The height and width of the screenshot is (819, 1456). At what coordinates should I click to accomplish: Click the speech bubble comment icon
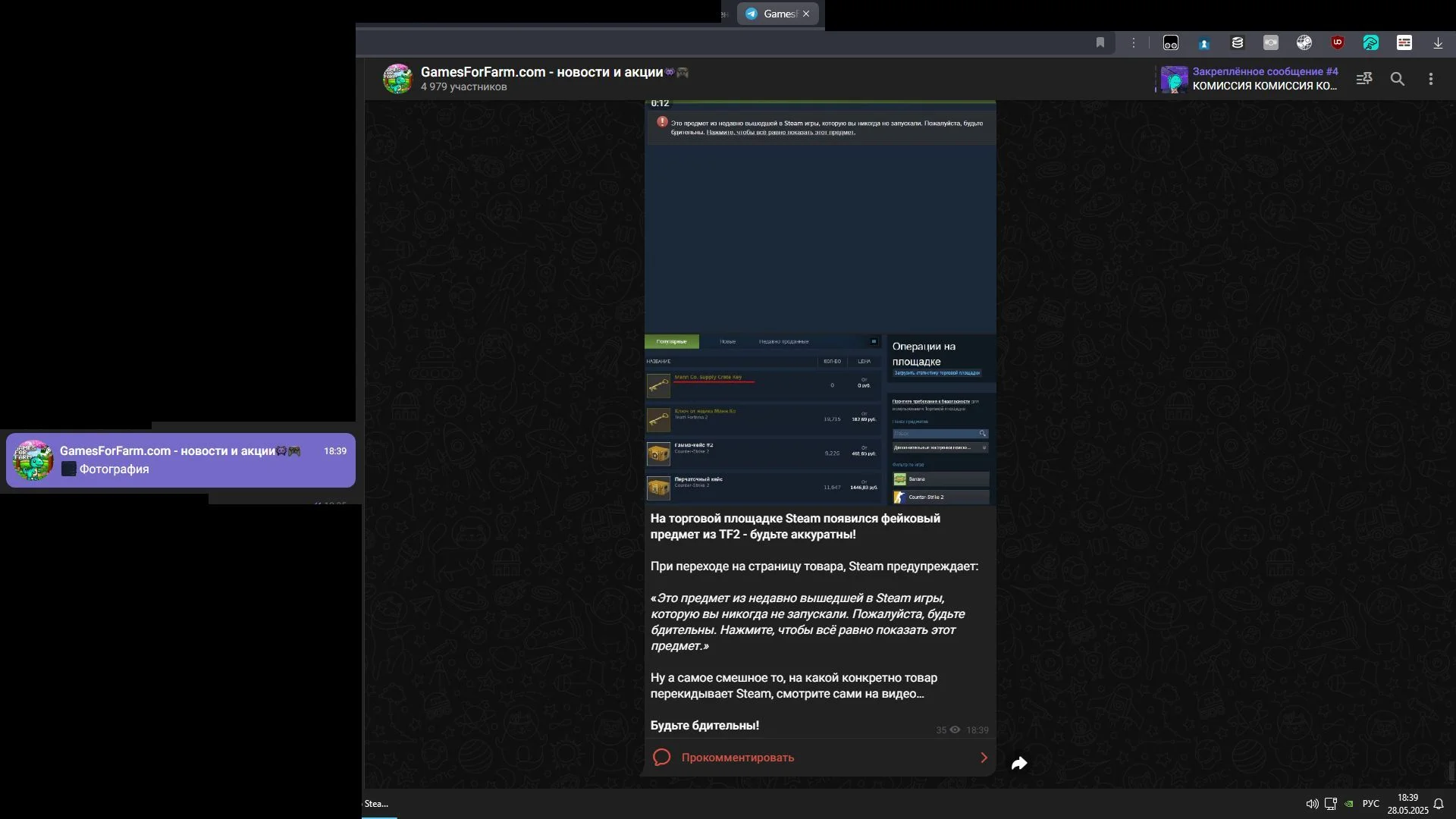662,758
